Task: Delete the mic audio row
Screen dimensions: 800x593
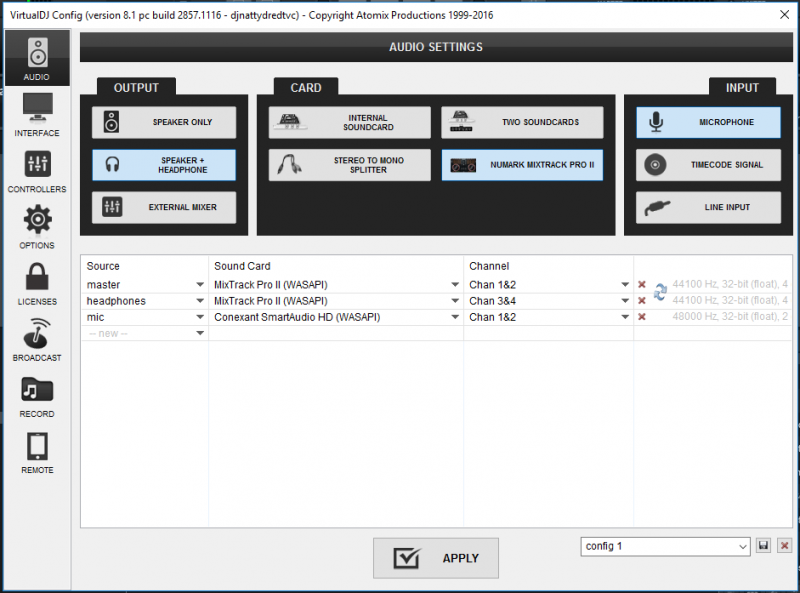Action: point(642,317)
